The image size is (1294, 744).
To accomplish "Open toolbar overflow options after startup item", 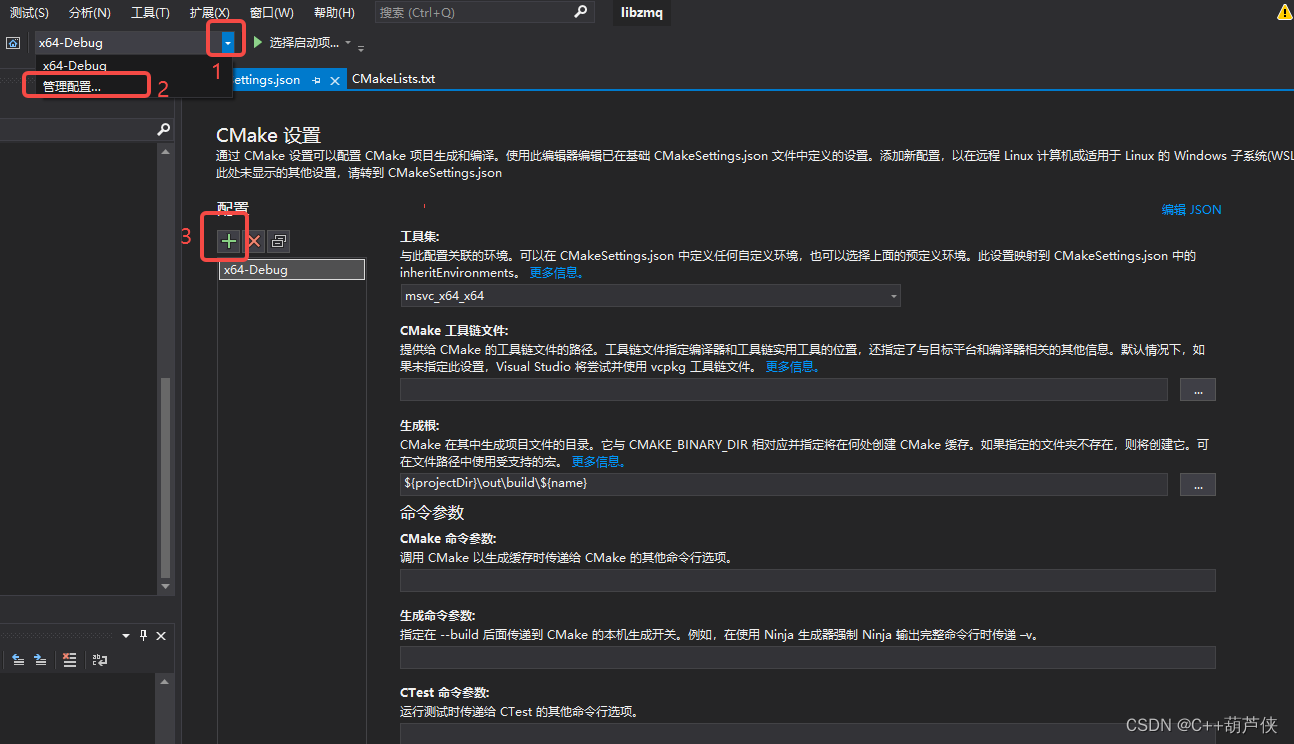I will (361, 46).
